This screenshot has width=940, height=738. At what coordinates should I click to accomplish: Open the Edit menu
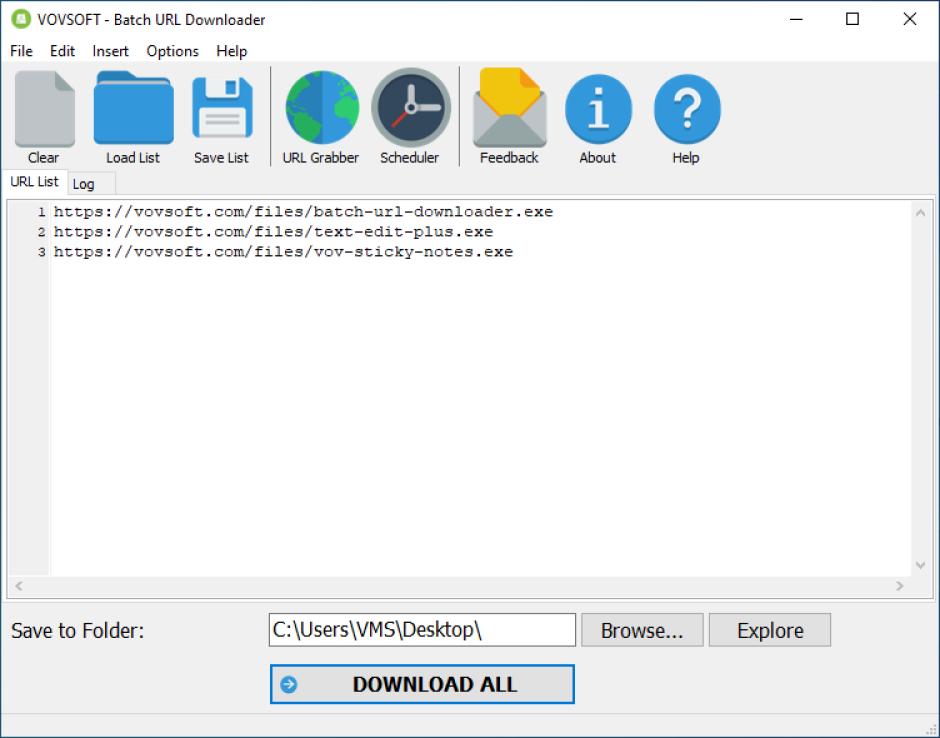pos(62,51)
